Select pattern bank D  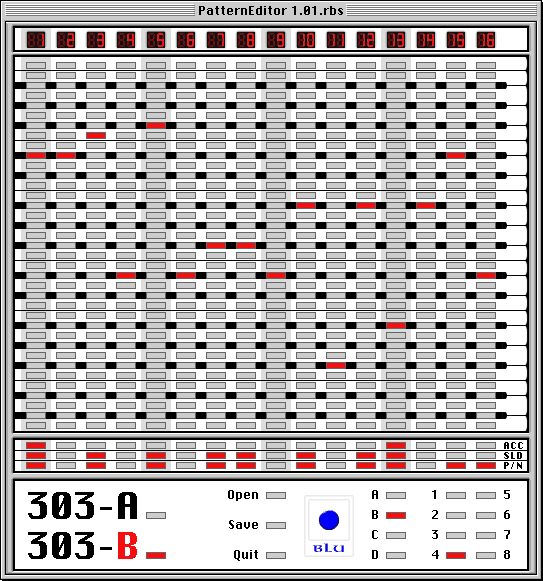tap(396, 555)
